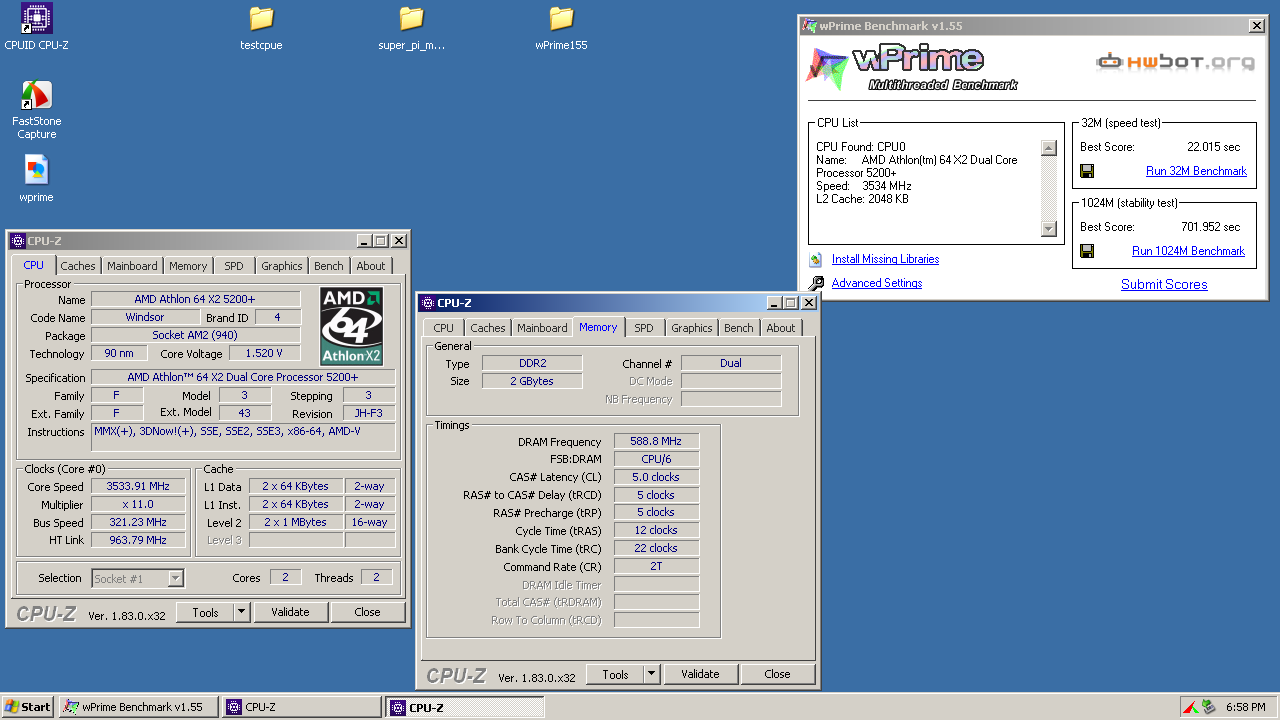The width and height of the screenshot is (1280, 720).
Task: Click the CAS# Latency 5.0 clocks value
Action: (x=656, y=477)
